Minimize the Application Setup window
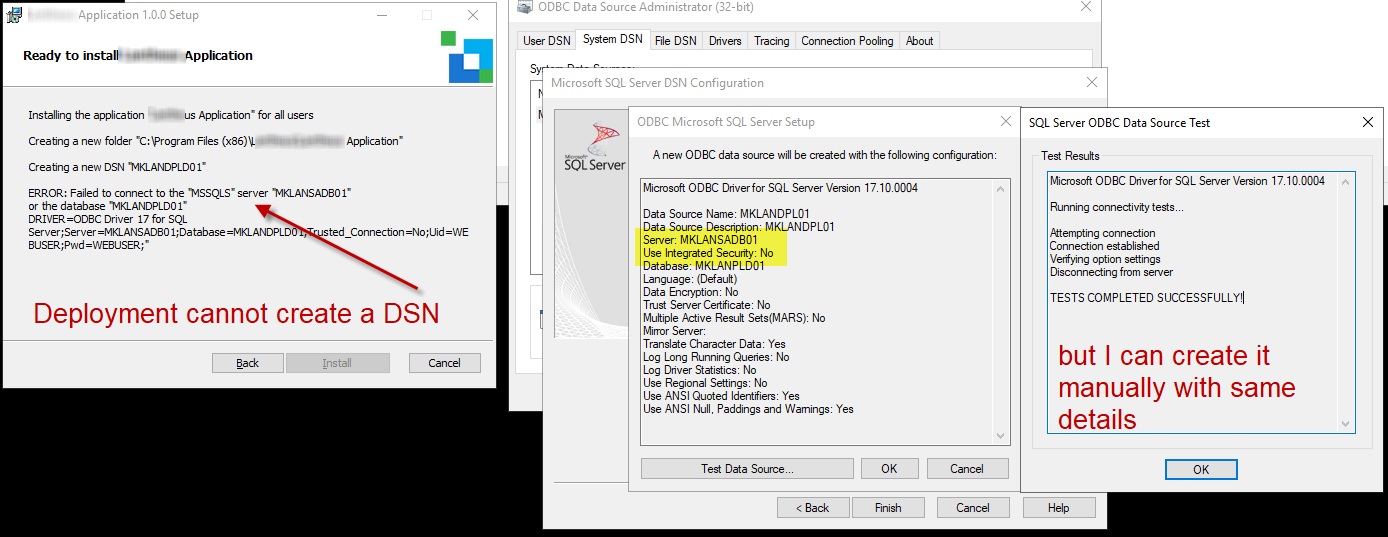Viewport: 1388px width, 537px height. tap(381, 15)
